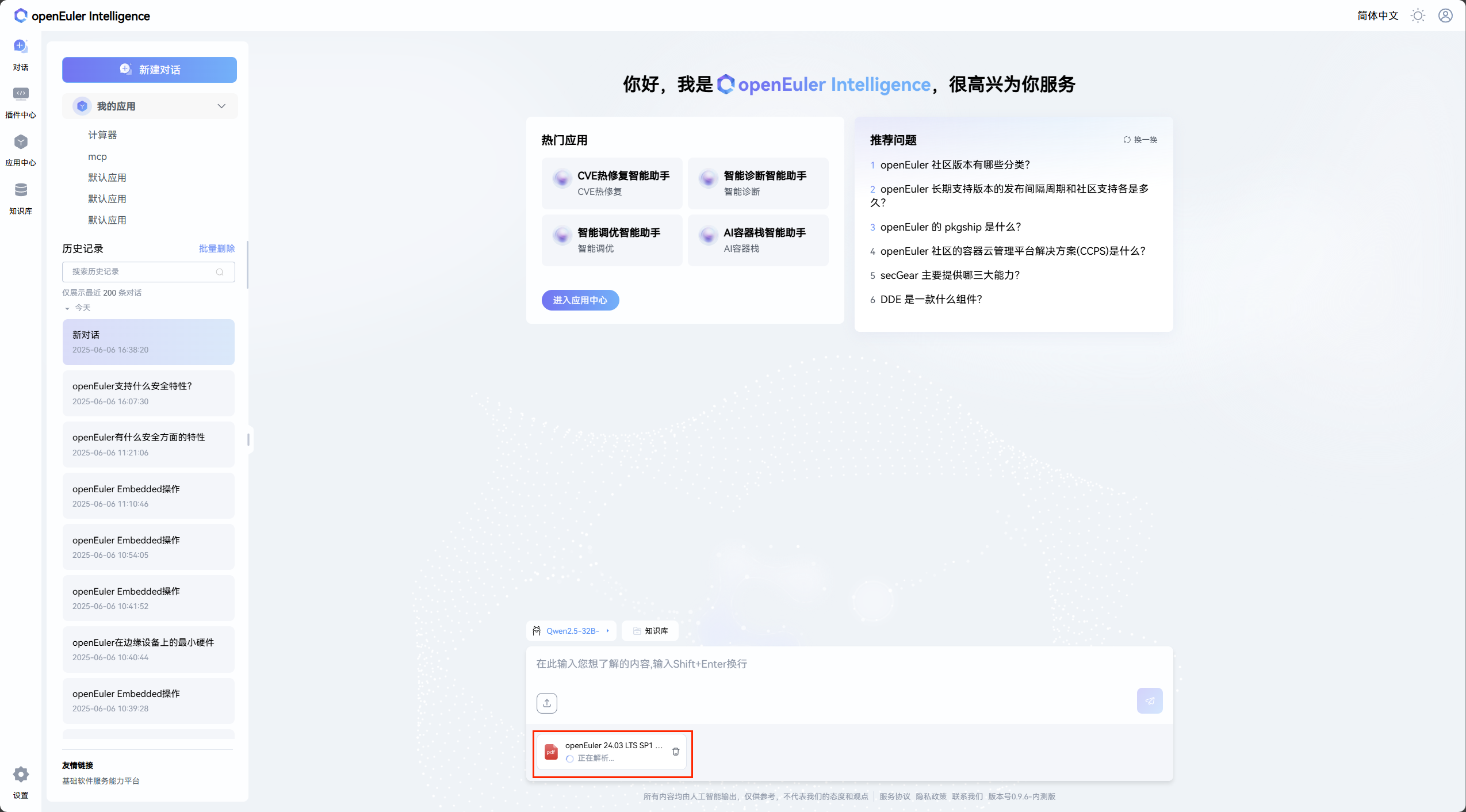Click the 新建对话 button
1466x812 pixels.
[150, 70]
